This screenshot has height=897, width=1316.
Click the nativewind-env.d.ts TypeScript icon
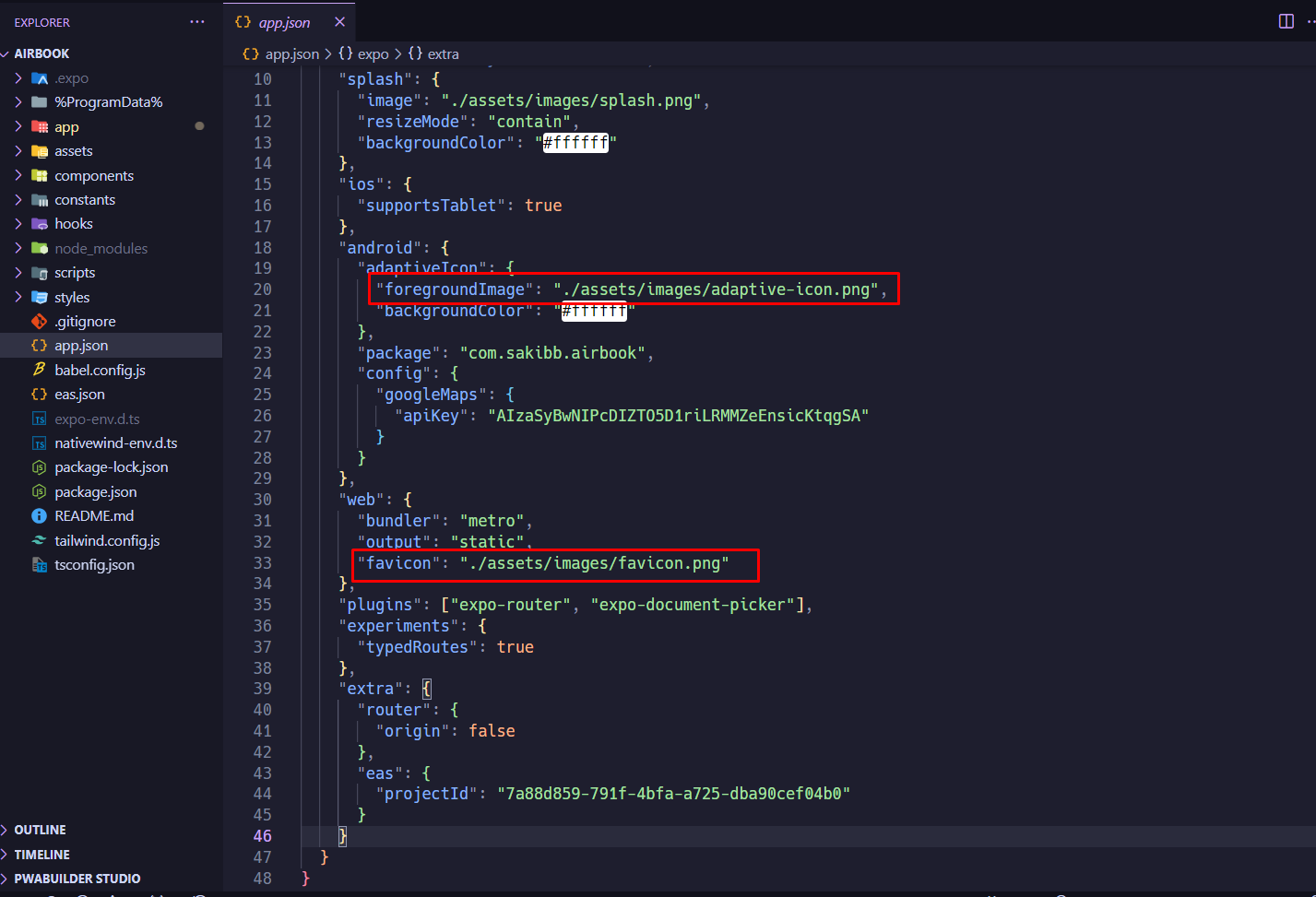click(40, 443)
